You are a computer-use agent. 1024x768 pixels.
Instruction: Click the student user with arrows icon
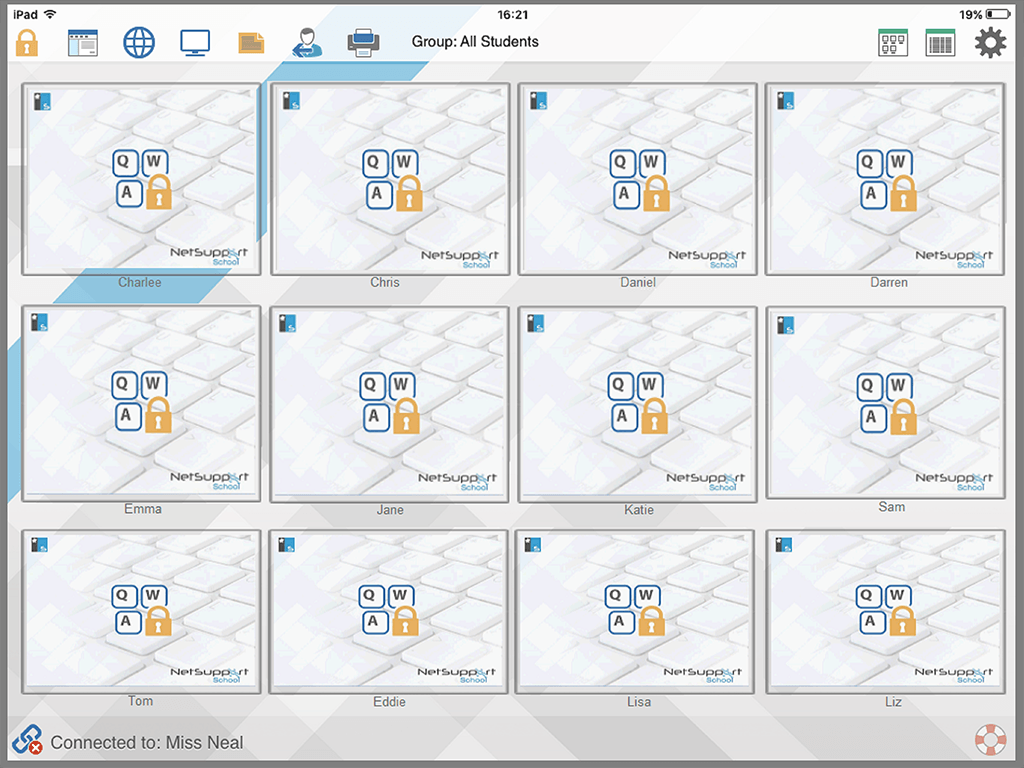click(307, 43)
